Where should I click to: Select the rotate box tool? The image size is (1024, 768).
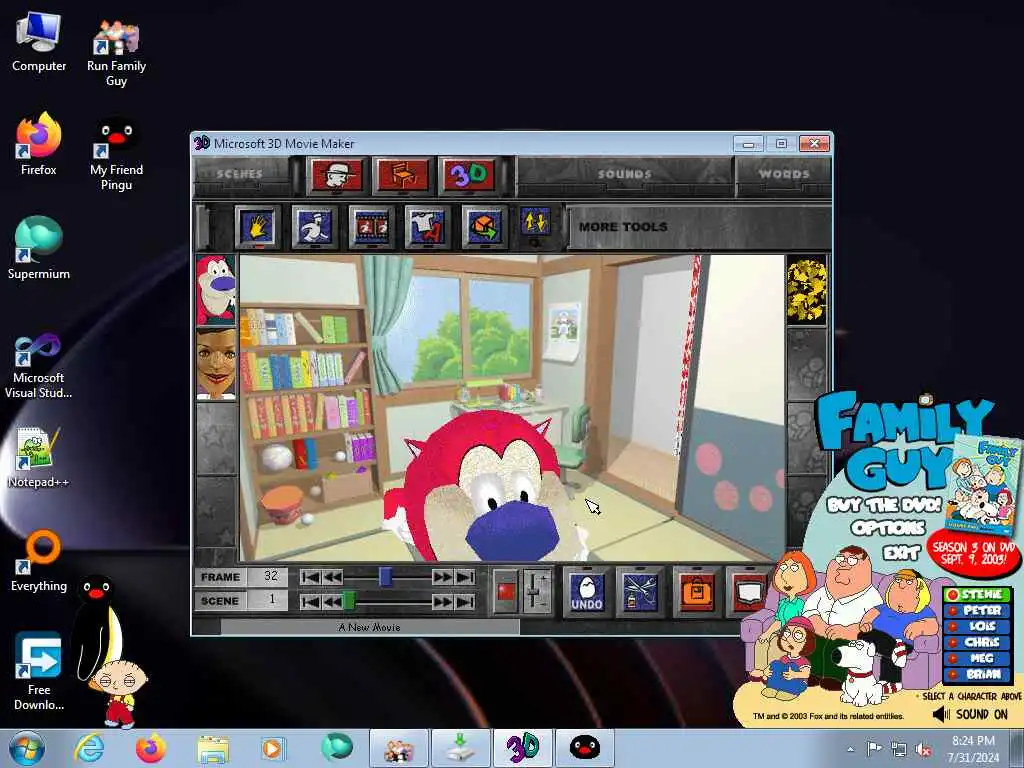(484, 227)
